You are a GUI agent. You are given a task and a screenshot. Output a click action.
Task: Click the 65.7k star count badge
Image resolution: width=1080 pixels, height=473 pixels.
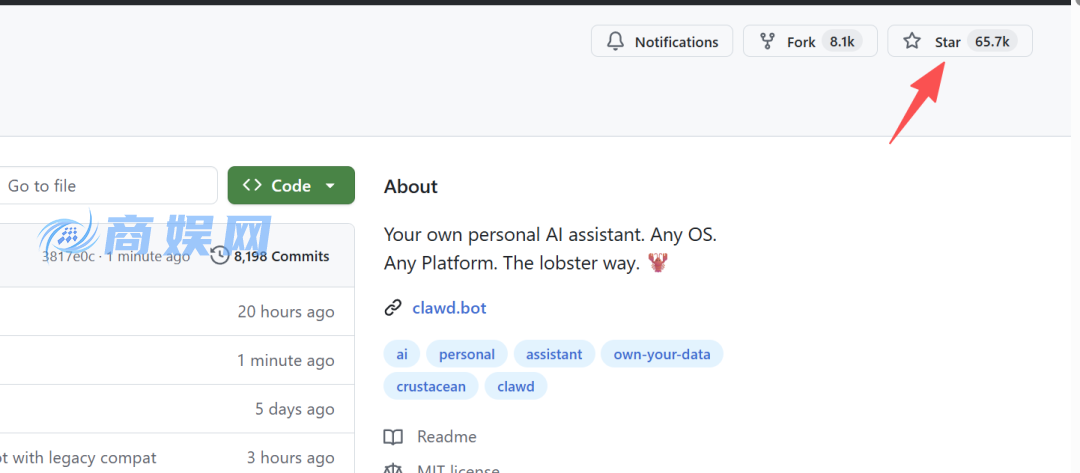(992, 42)
